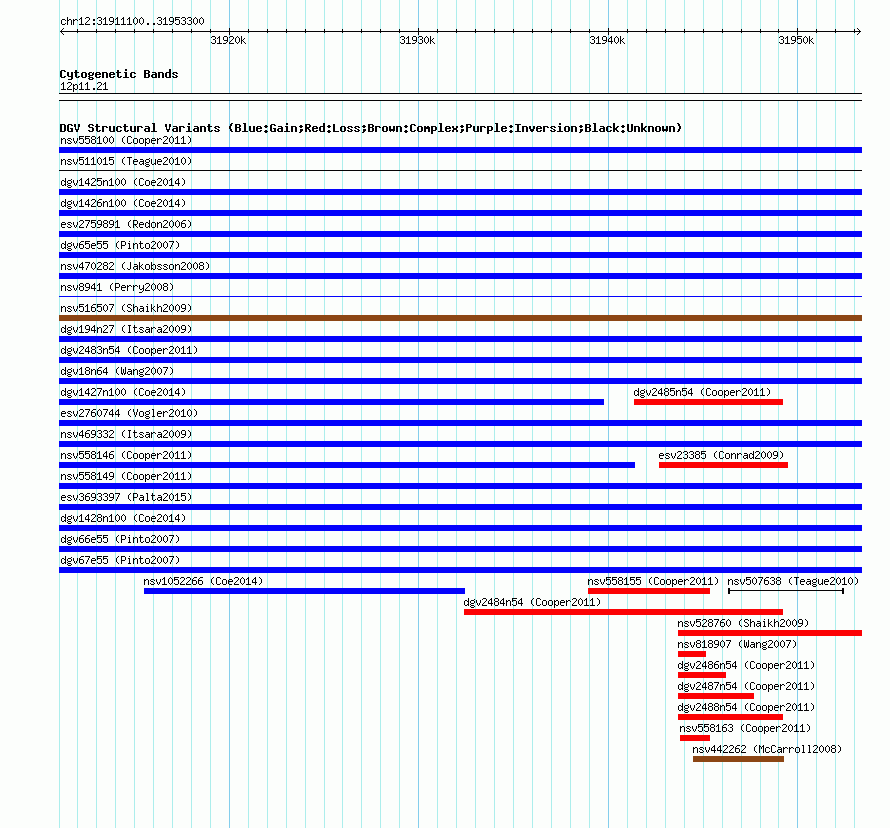Click the nsv470282 (Jakobsson2008) variant label
Screen dimensions: 890x828
pos(135,266)
